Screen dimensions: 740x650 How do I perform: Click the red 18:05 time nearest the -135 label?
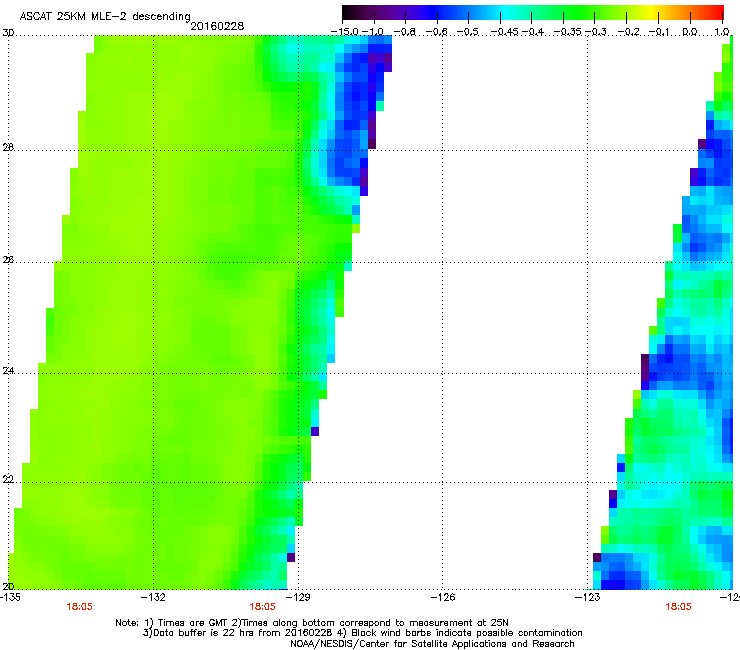(79, 607)
